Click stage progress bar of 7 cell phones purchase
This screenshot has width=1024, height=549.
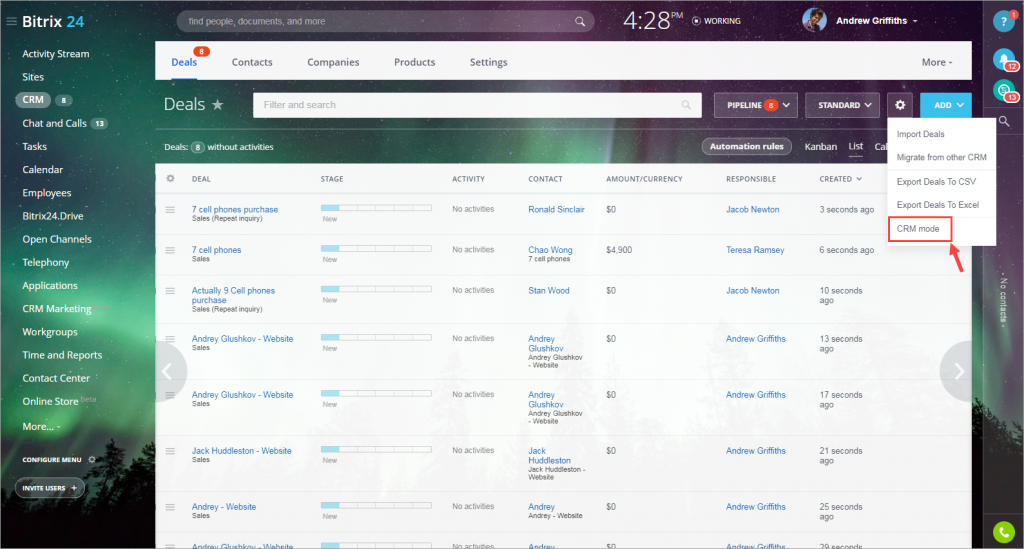(x=376, y=208)
